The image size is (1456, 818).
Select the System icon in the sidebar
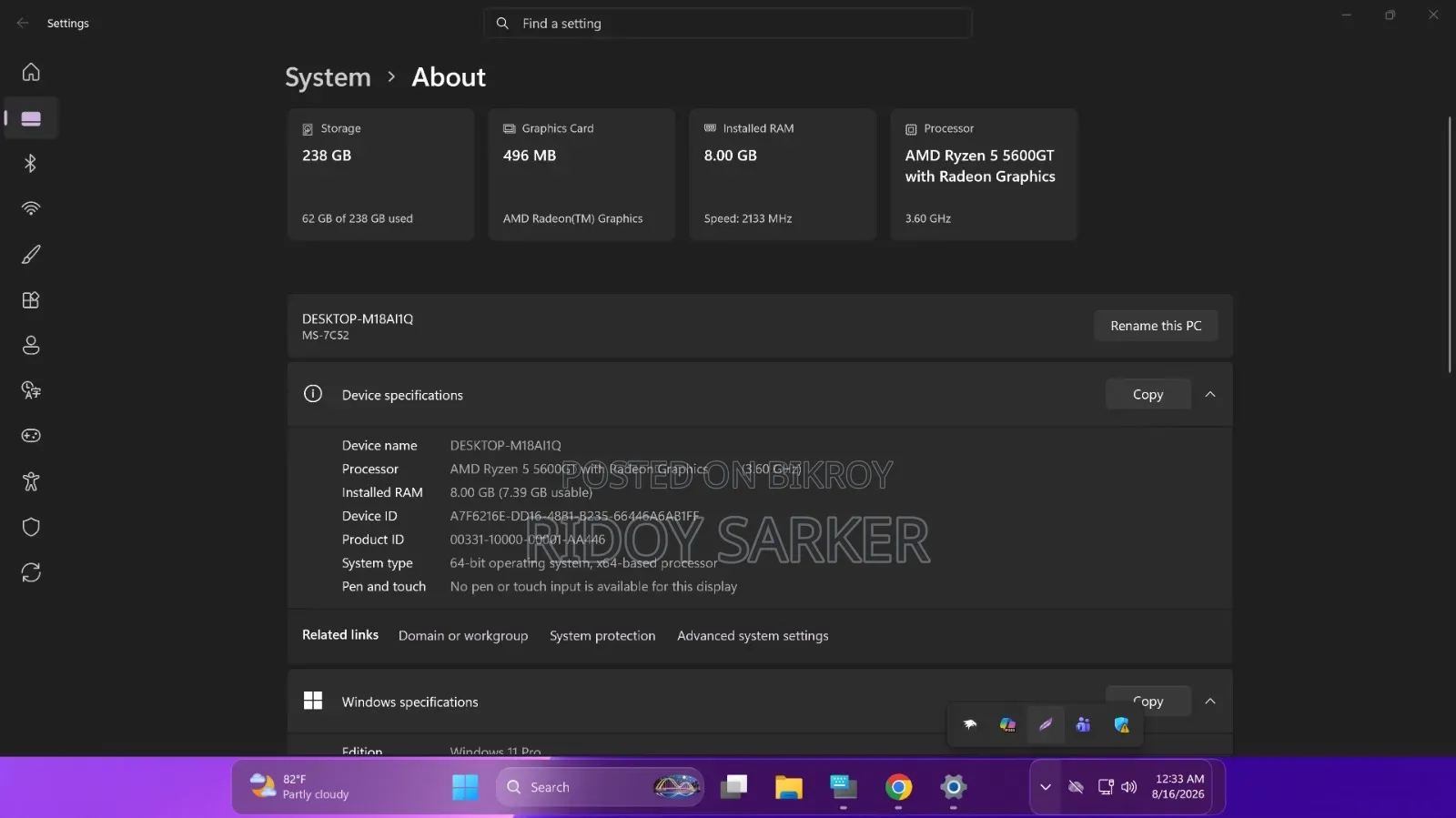pyautogui.click(x=31, y=118)
